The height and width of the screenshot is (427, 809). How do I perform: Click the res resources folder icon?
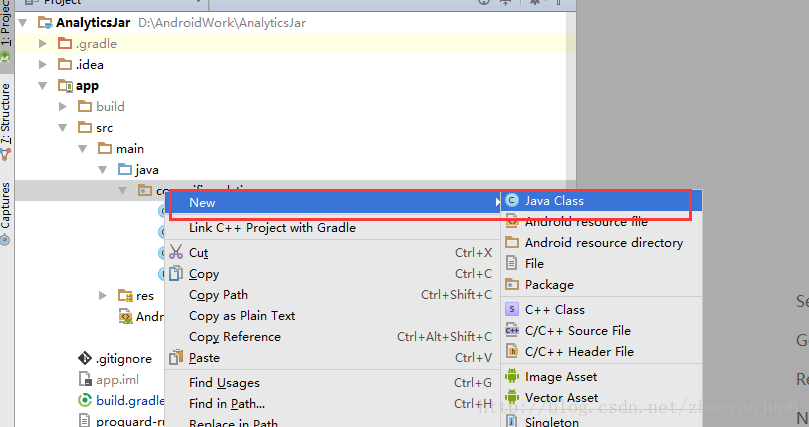pyautogui.click(x=125, y=295)
